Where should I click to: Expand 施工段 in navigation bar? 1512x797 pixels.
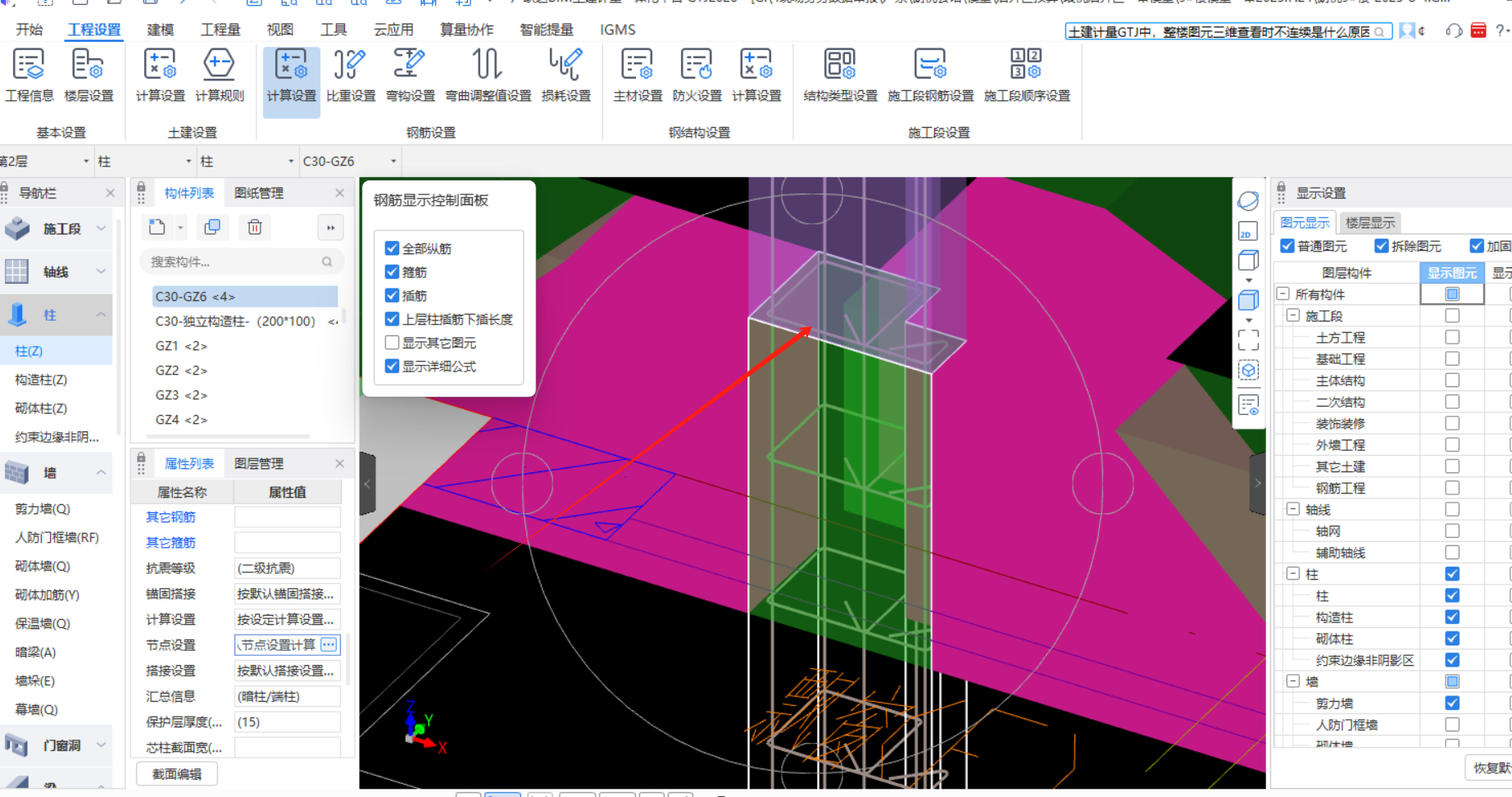(x=101, y=229)
